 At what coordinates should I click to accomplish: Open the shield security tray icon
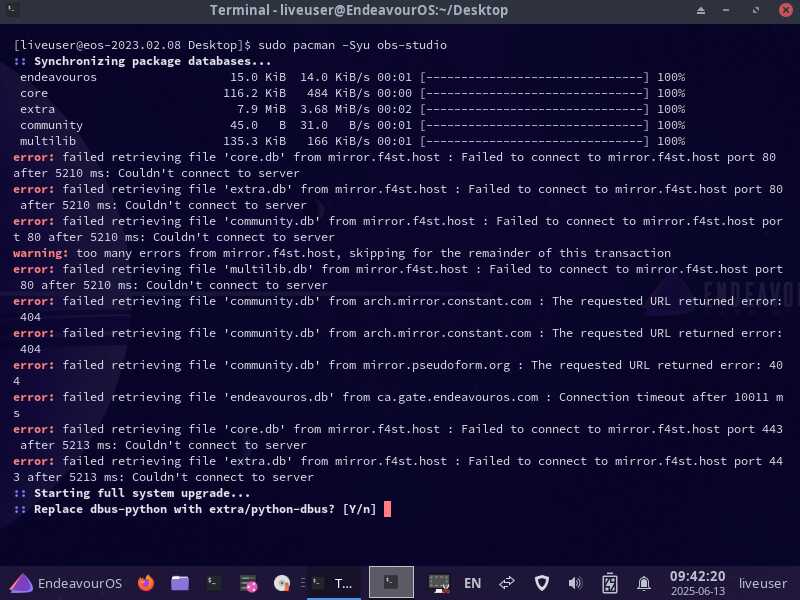[x=542, y=583]
